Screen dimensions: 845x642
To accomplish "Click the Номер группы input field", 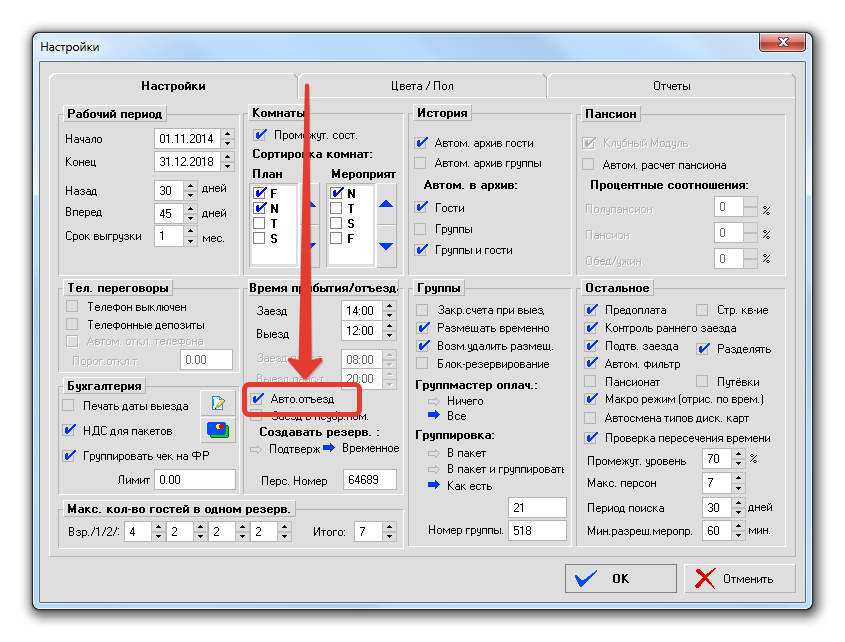I will click(x=537, y=531).
